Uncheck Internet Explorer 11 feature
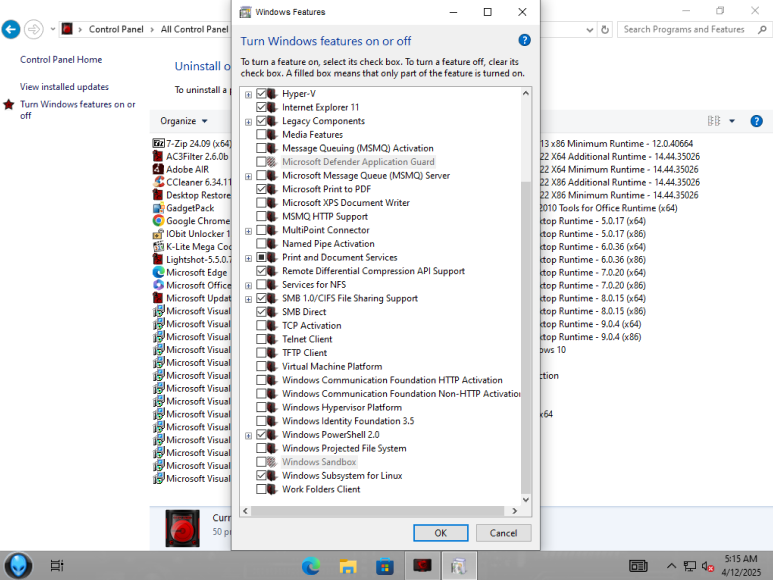Screen dimensions: 773x580 (x=261, y=107)
